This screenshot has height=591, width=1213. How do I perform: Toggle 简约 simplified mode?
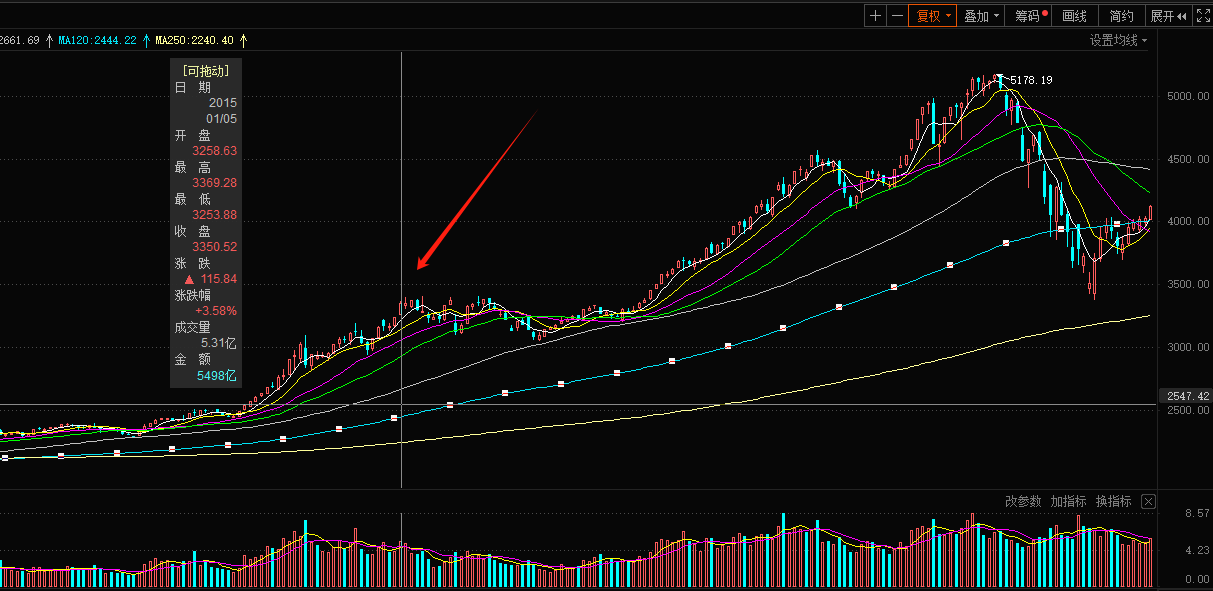tap(1121, 15)
